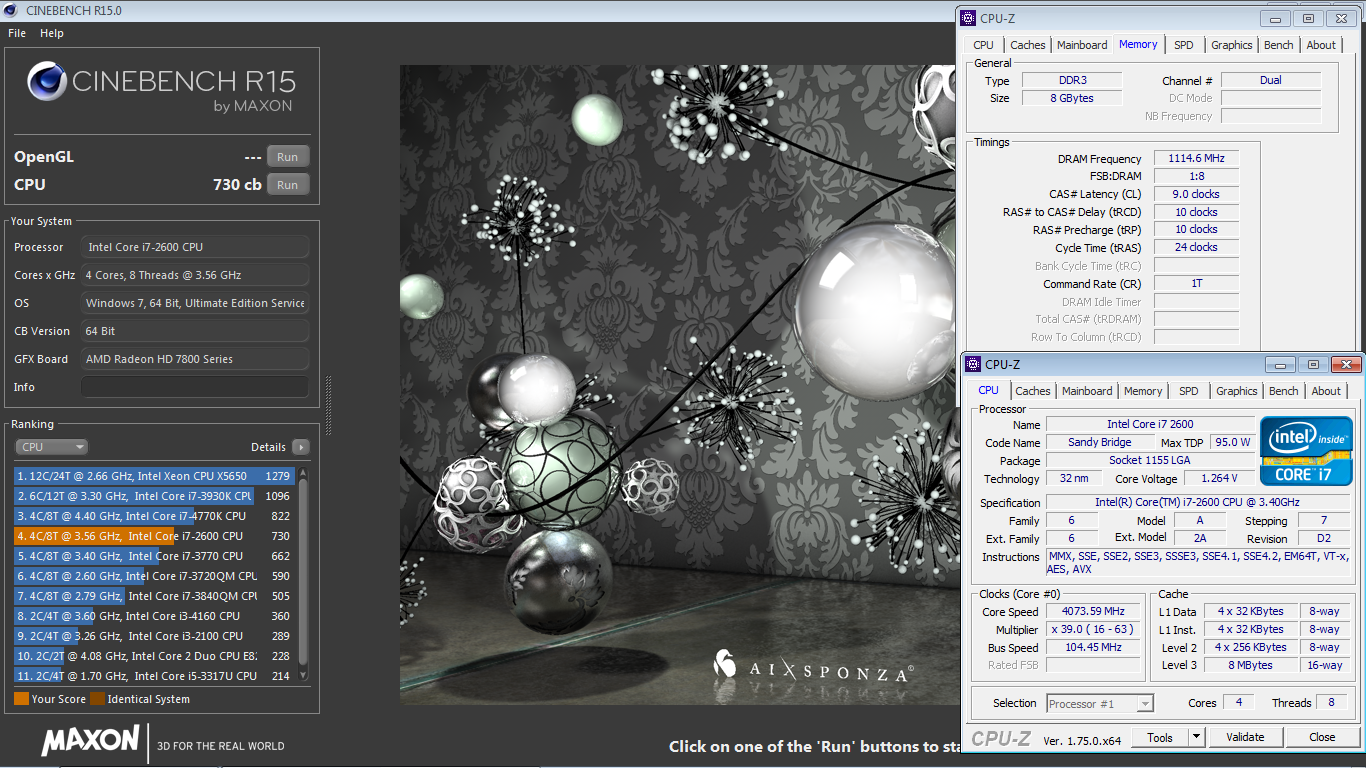The image size is (1366, 768).
Task: Click the CPU-Z Memory window title icon
Action: pos(969,18)
